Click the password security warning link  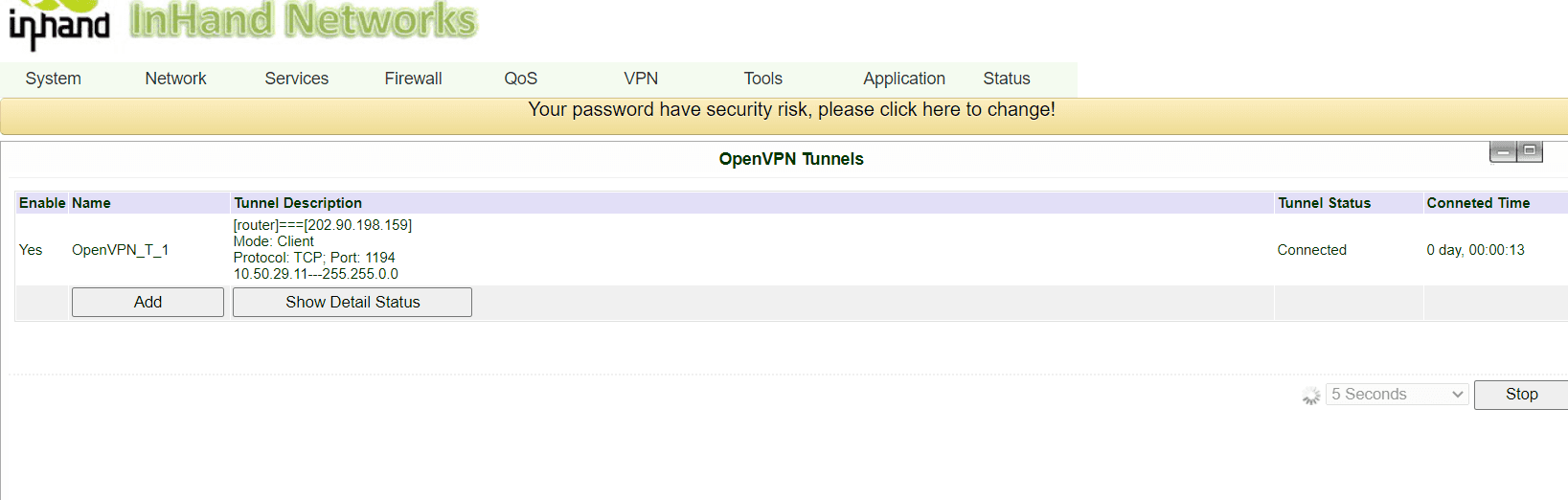pyautogui.click(x=791, y=110)
